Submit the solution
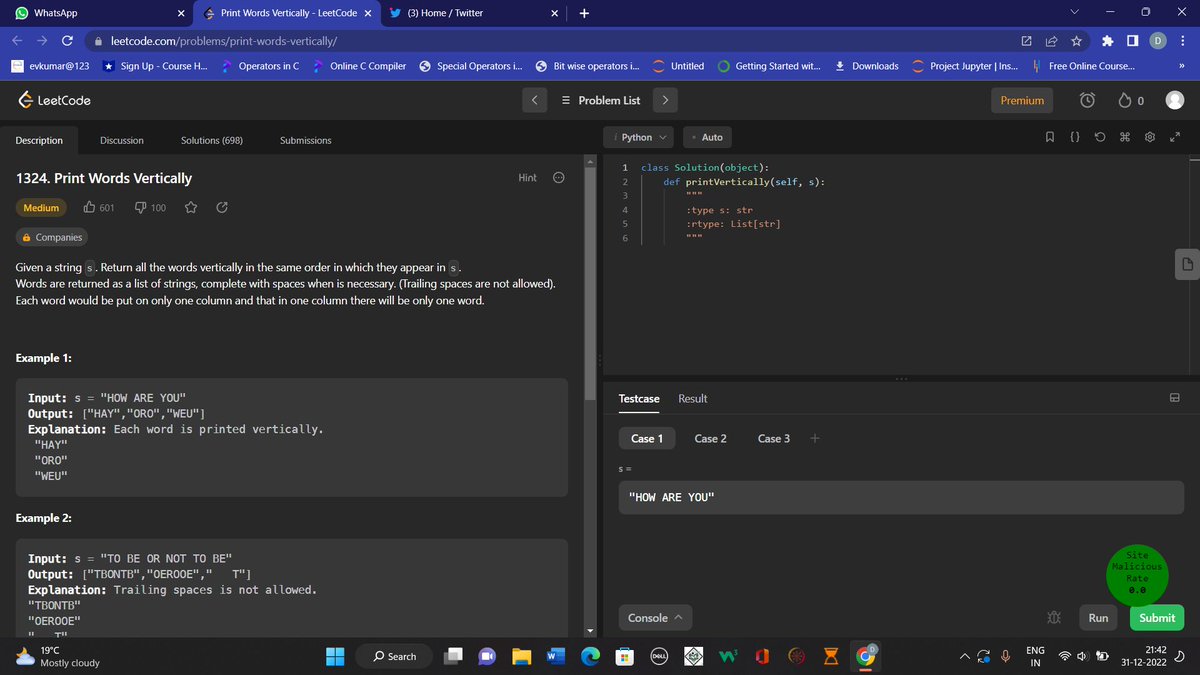Screen dimensions: 1200x675 [1157, 618]
